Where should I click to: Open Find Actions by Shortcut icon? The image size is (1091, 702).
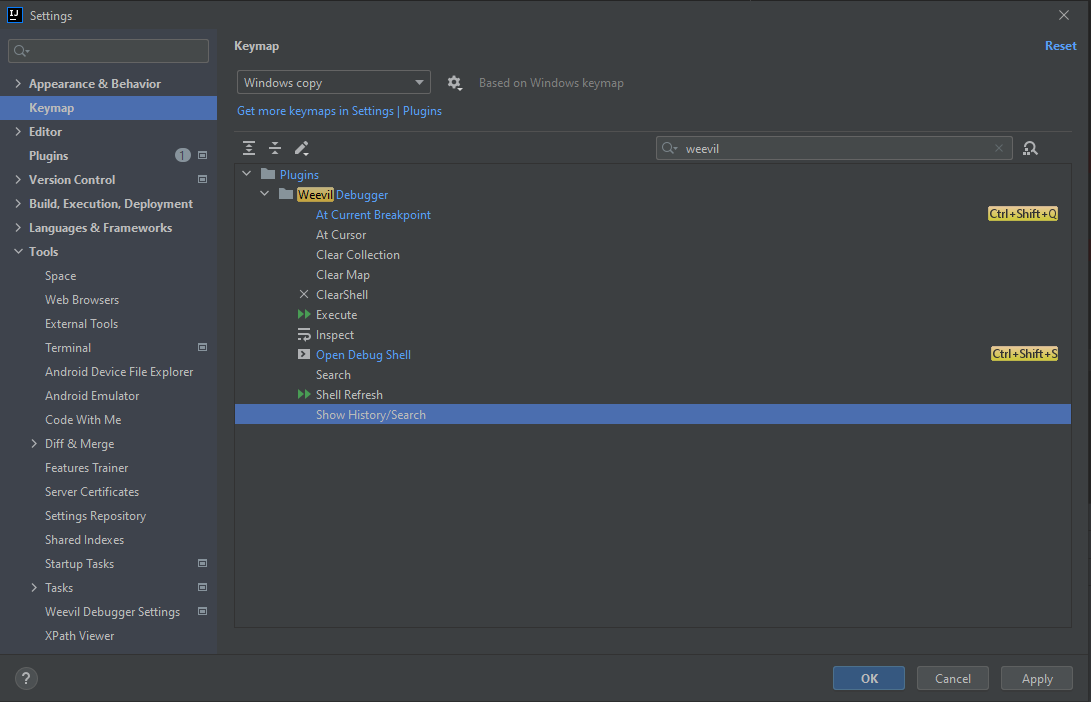[1030, 148]
